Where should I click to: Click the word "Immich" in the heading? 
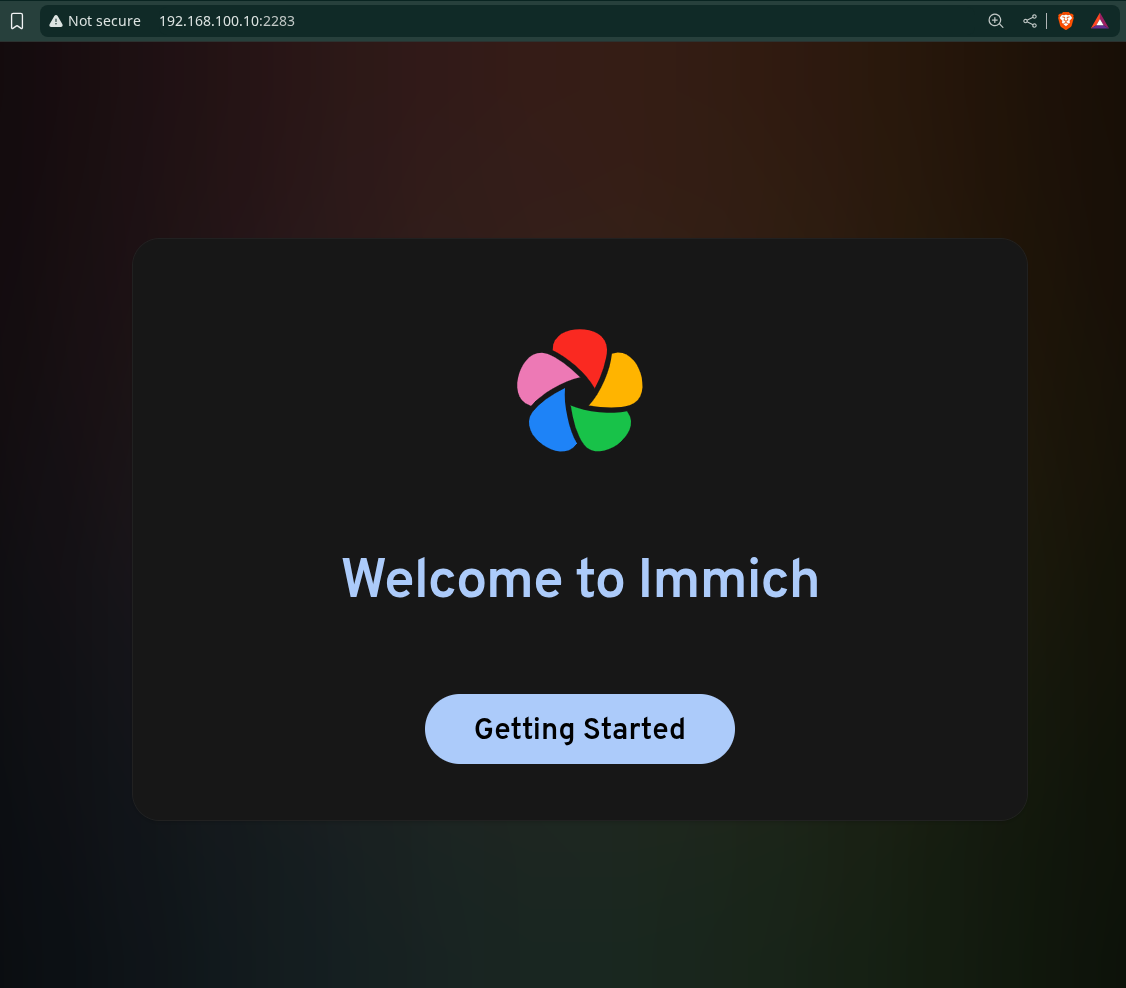728,579
